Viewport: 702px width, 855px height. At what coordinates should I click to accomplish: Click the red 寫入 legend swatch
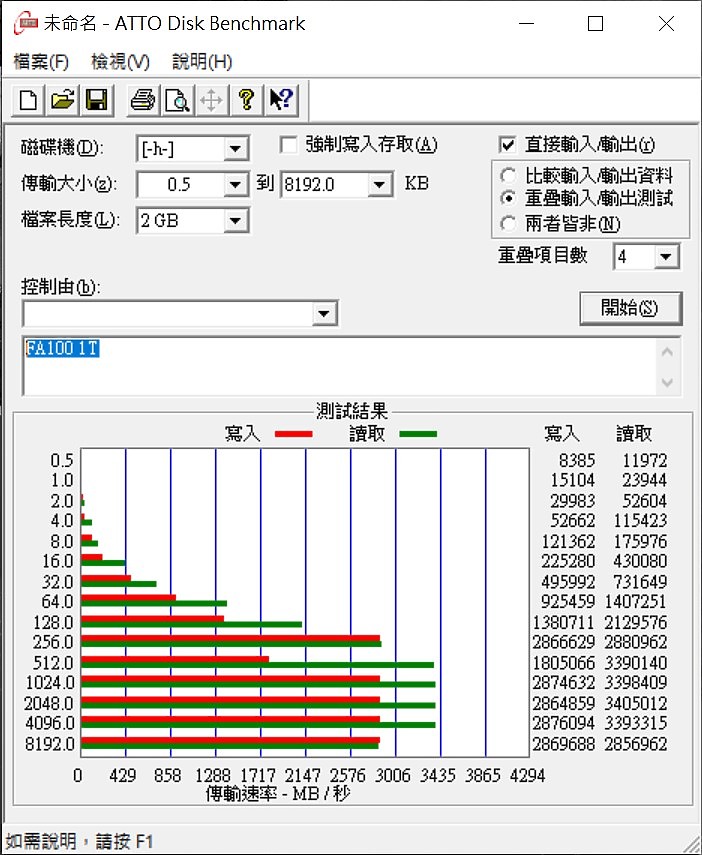[293, 434]
